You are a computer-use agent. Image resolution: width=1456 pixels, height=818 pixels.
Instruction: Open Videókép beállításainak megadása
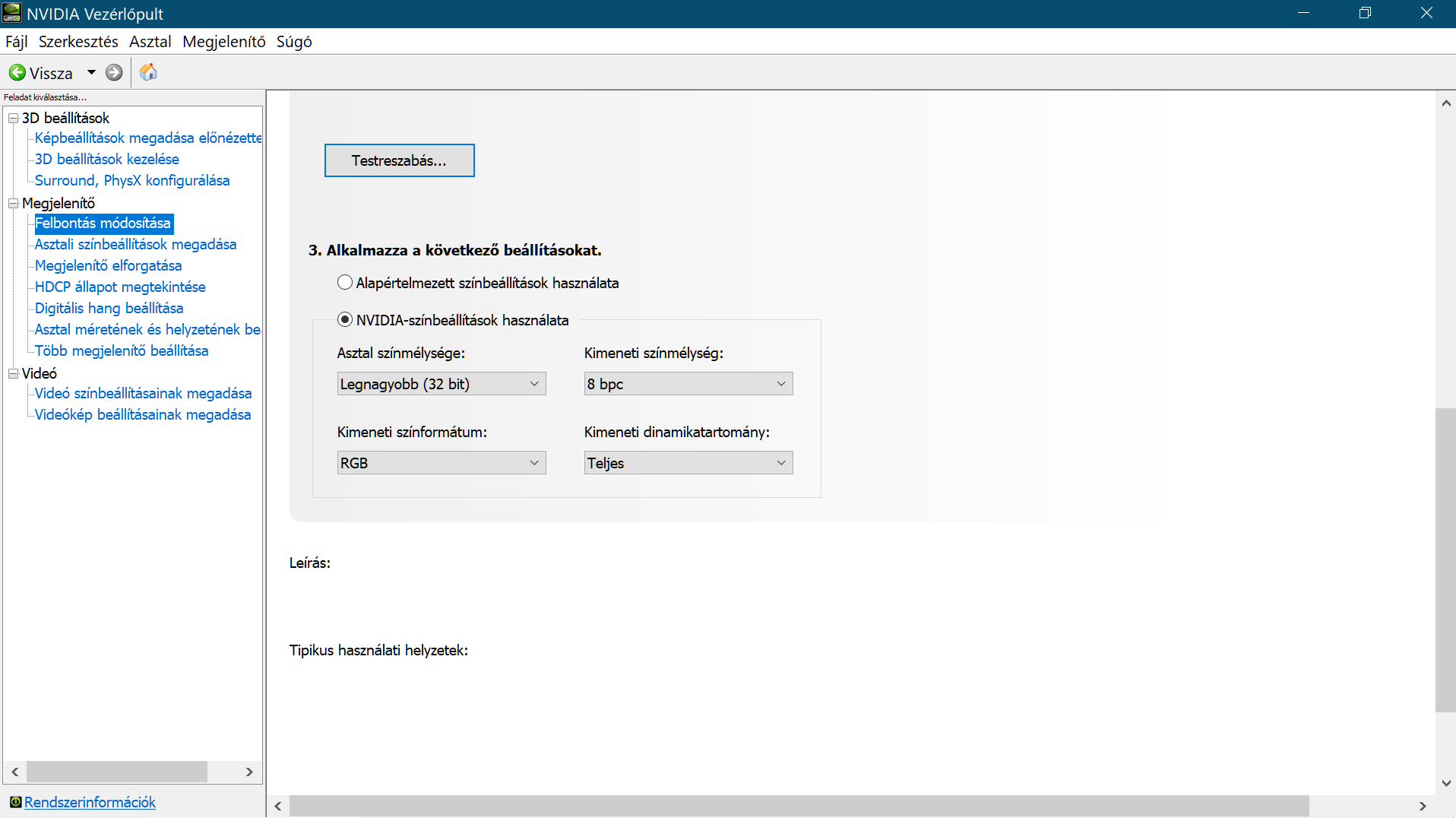(143, 414)
